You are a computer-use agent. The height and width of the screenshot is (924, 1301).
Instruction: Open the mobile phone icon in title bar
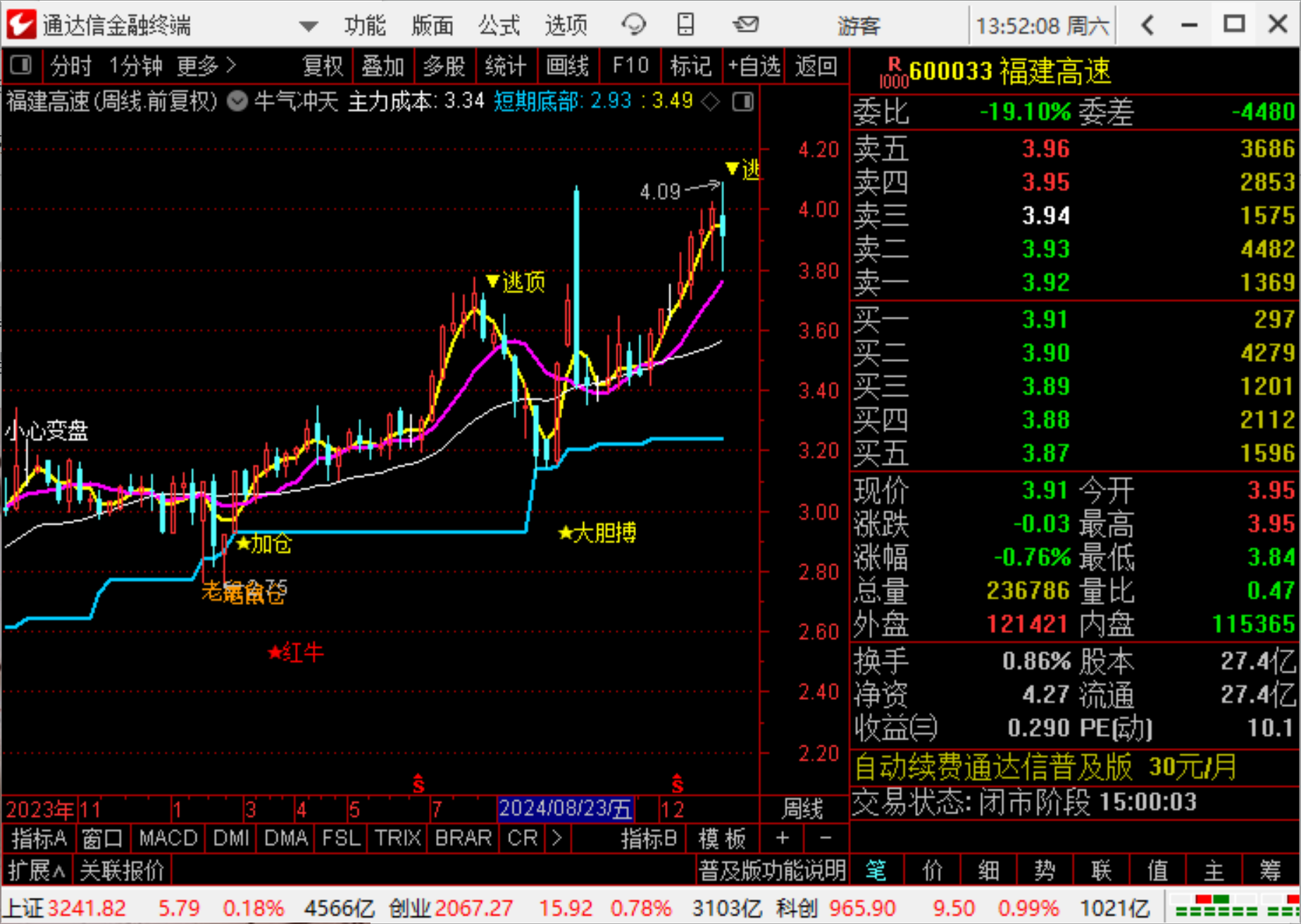[x=685, y=25]
